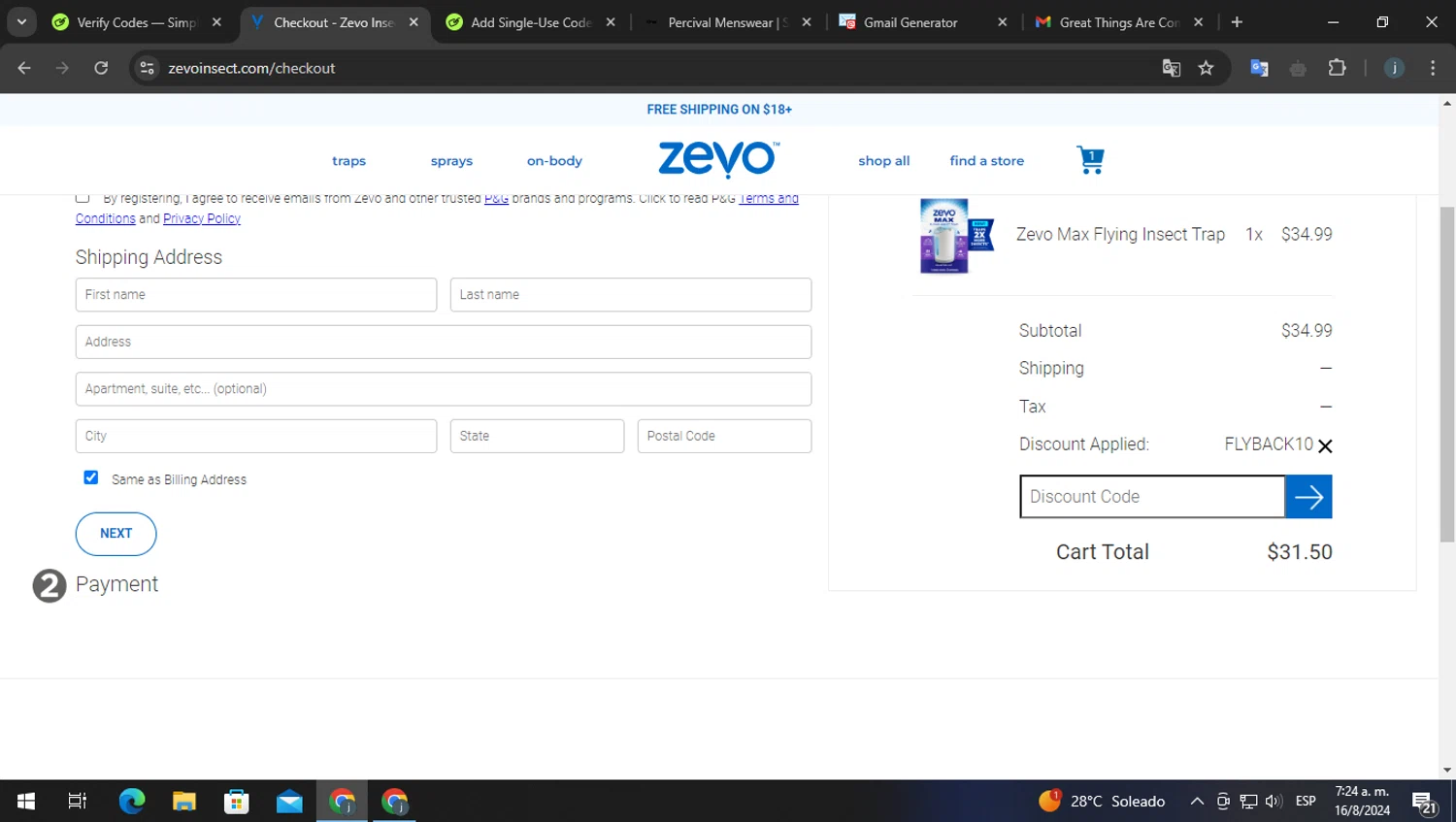Click the browser forward arrow
This screenshot has height=822, width=1456.
pyautogui.click(x=62, y=68)
